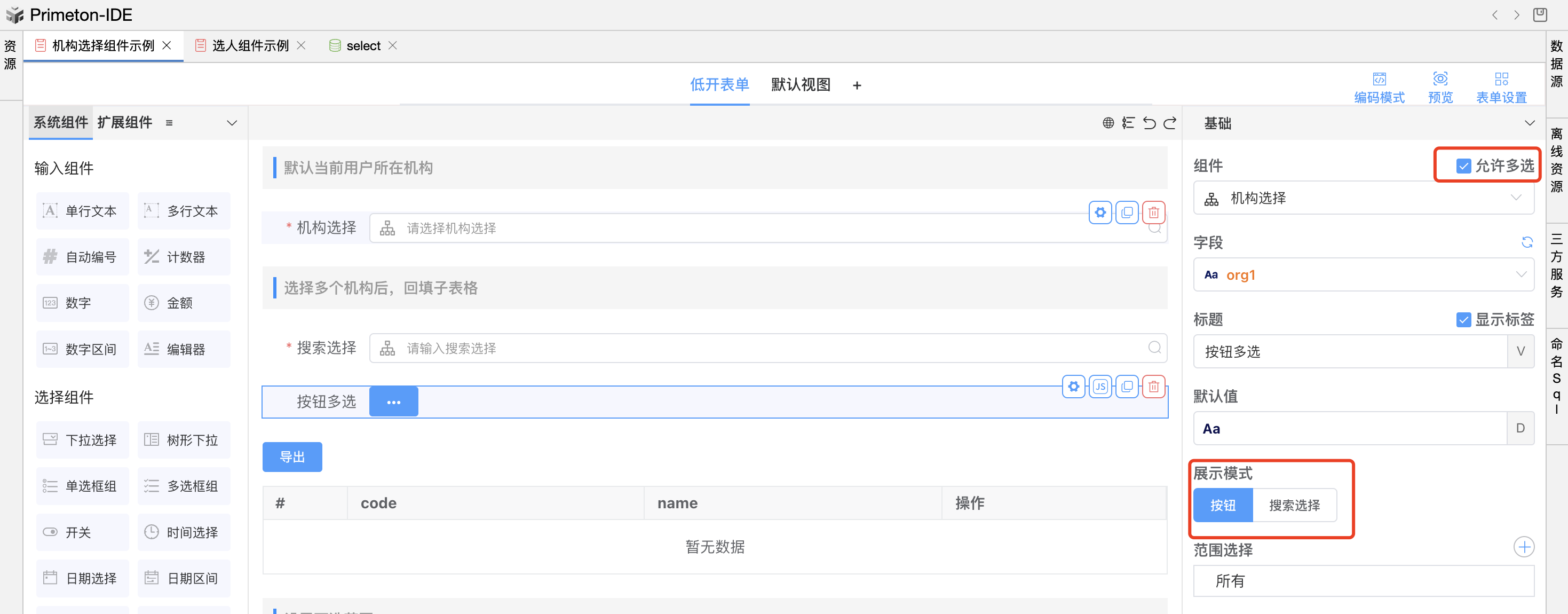Click the 搜索选择 search input field
The height and width of the screenshot is (614, 1568).
[x=767, y=349]
